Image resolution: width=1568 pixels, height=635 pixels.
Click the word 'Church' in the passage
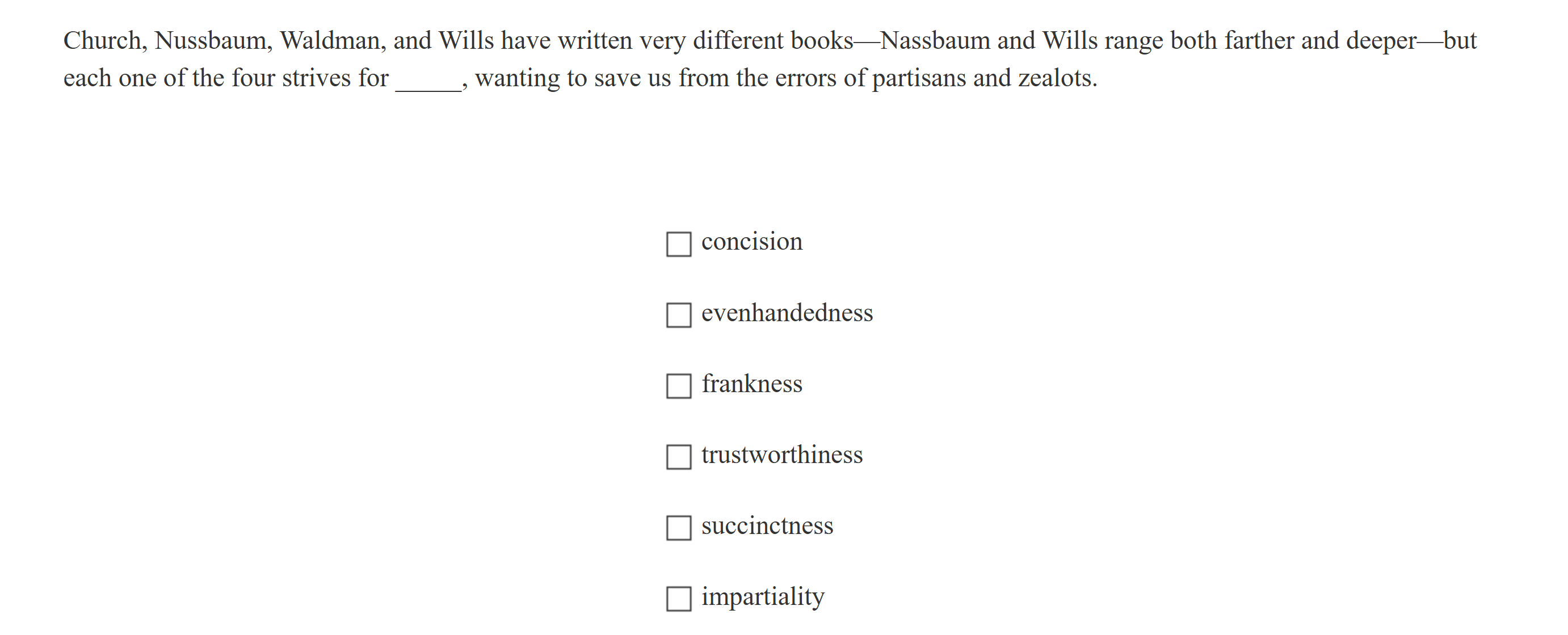[x=102, y=41]
